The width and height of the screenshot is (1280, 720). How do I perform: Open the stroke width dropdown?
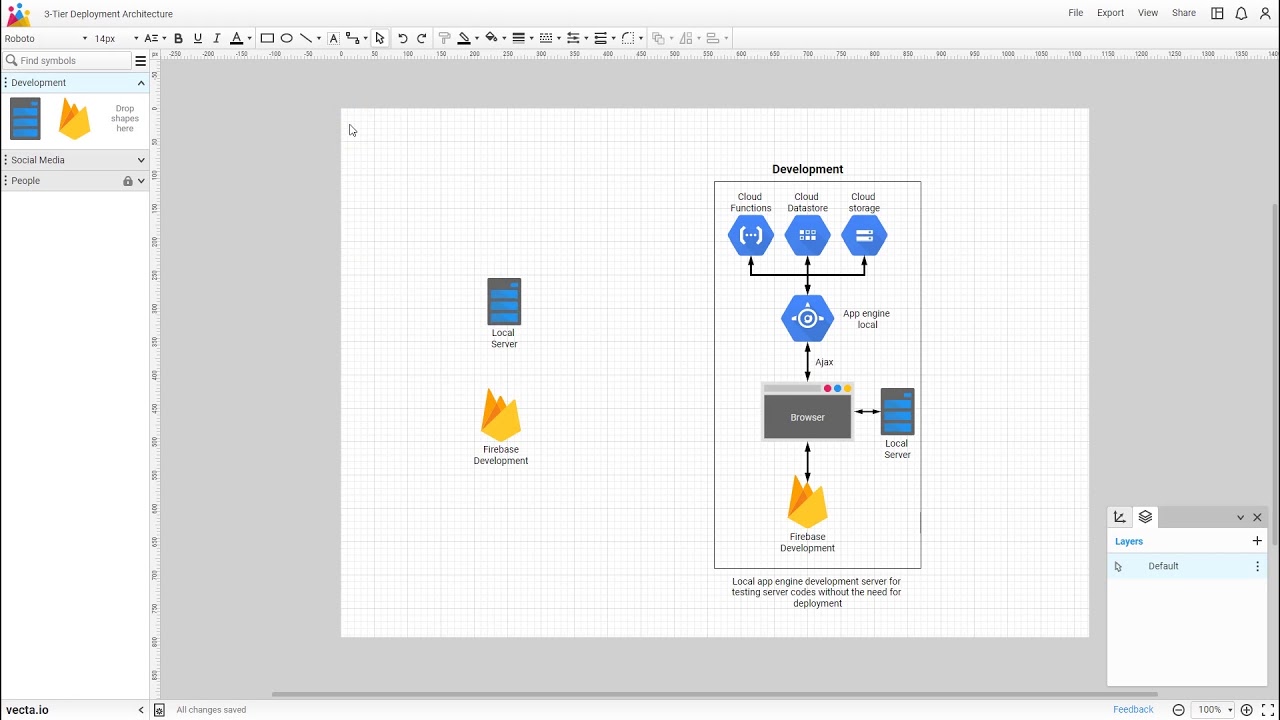(x=522, y=38)
